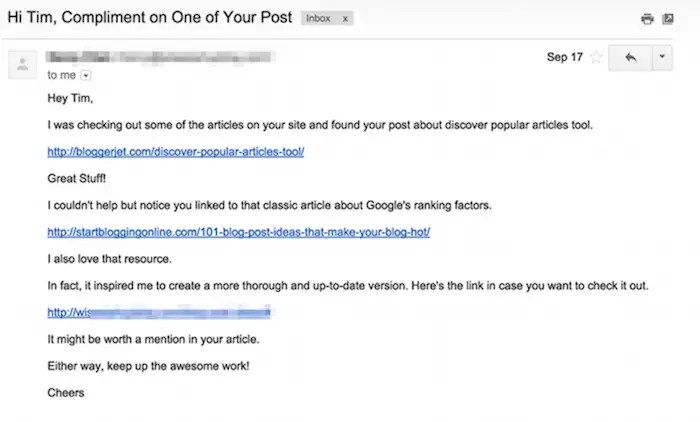
Task: Click the "Cheers" sign-off text
Action: click(x=66, y=392)
